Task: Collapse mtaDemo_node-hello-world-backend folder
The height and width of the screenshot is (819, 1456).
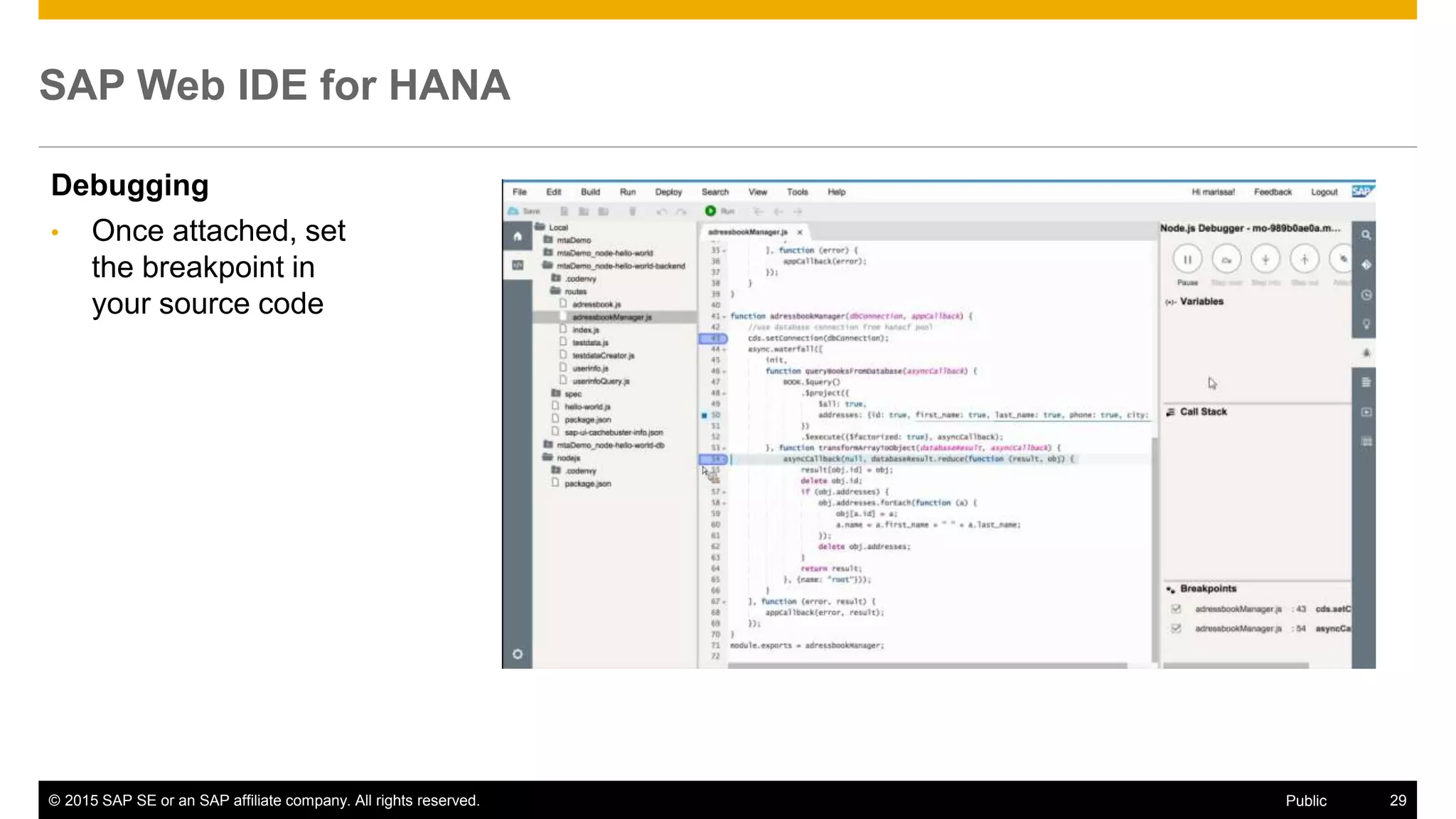Action: coord(548,266)
